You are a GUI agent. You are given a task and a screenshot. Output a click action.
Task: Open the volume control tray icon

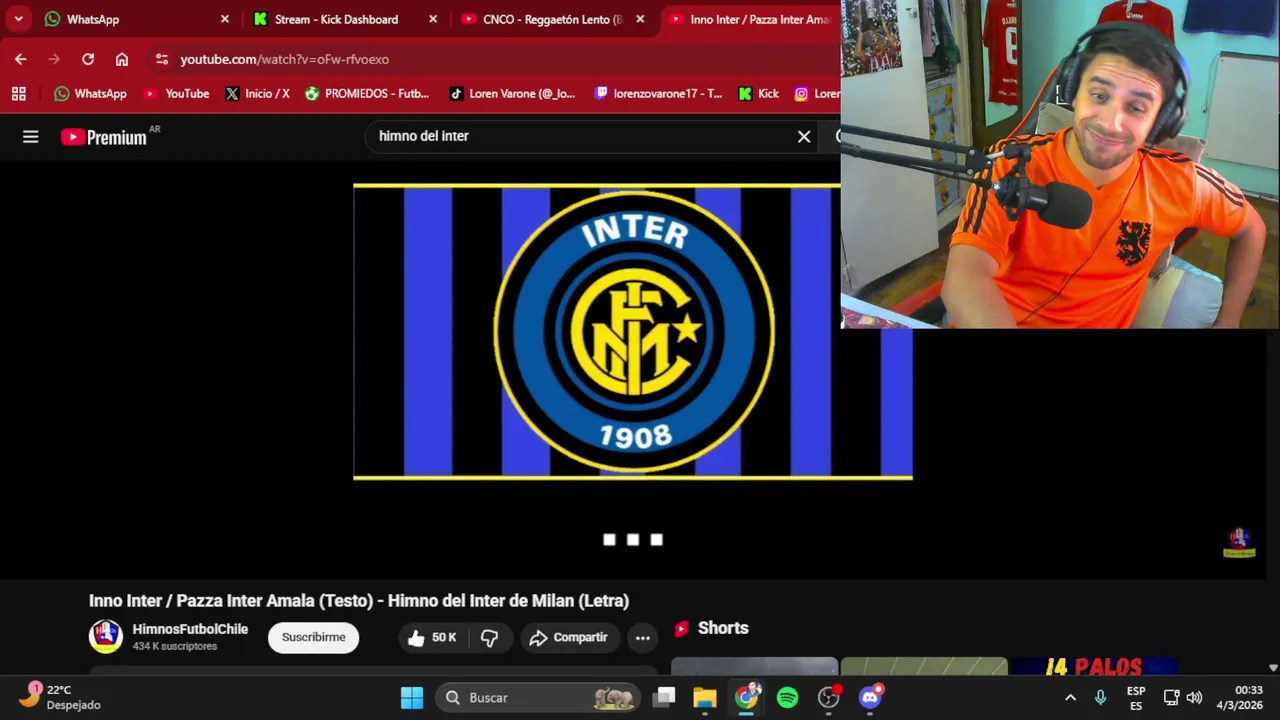pos(1195,697)
